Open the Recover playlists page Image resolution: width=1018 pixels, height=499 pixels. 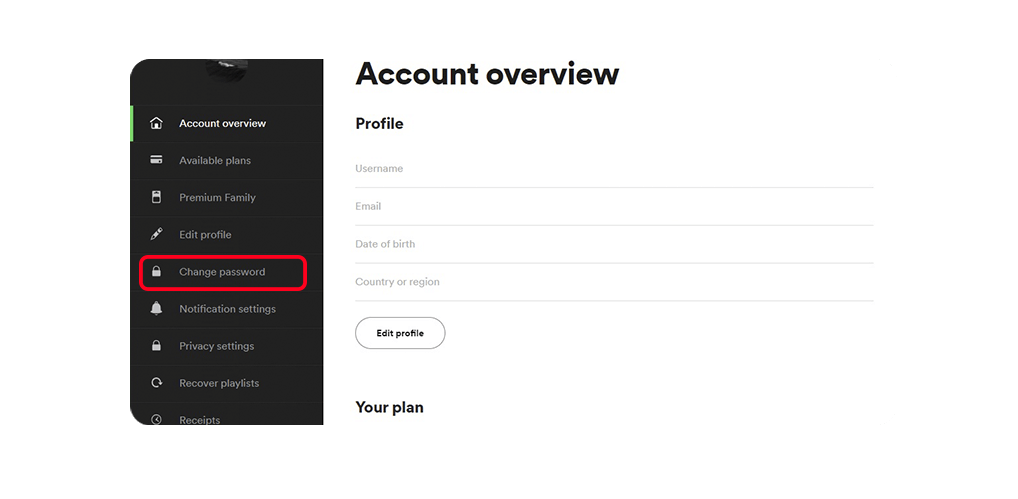tap(227, 383)
